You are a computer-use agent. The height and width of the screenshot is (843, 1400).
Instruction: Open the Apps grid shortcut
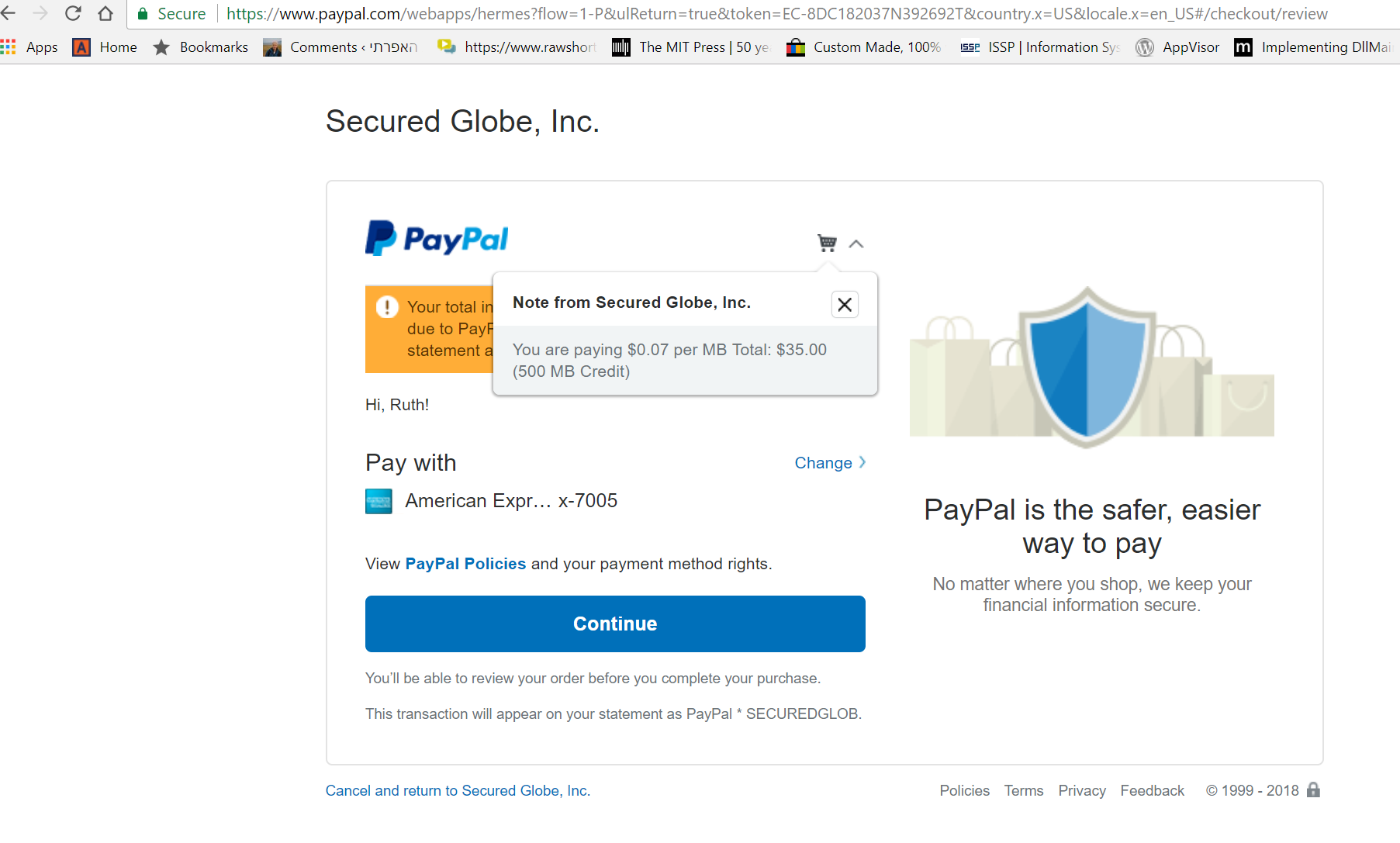[x=29, y=47]
